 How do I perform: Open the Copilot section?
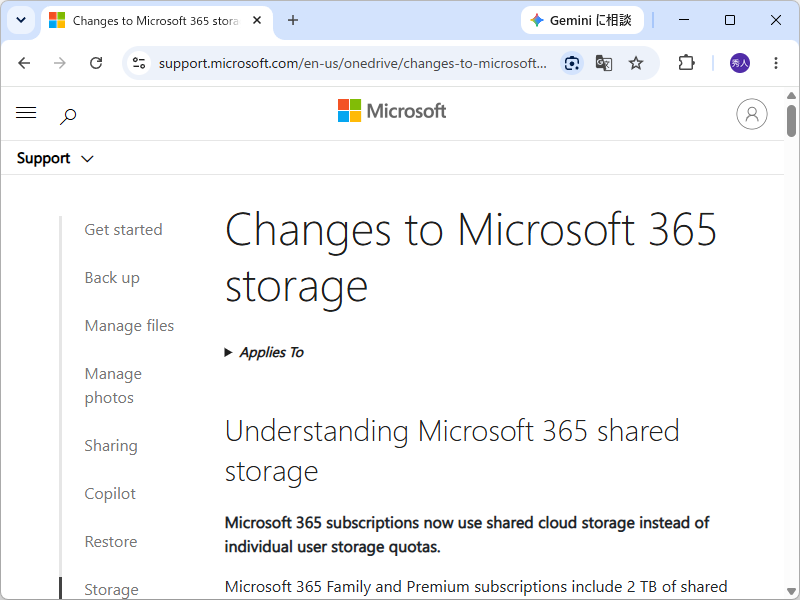(x=110, y=493)
